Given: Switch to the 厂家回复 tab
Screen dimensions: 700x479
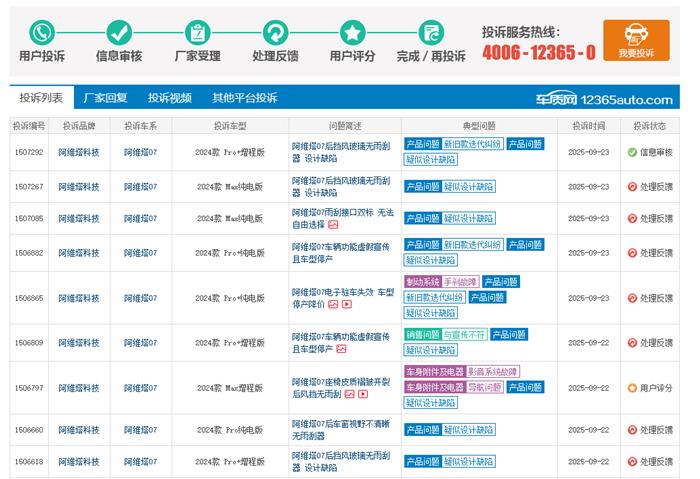Looking at the screenshot, I should pos(105,98).
